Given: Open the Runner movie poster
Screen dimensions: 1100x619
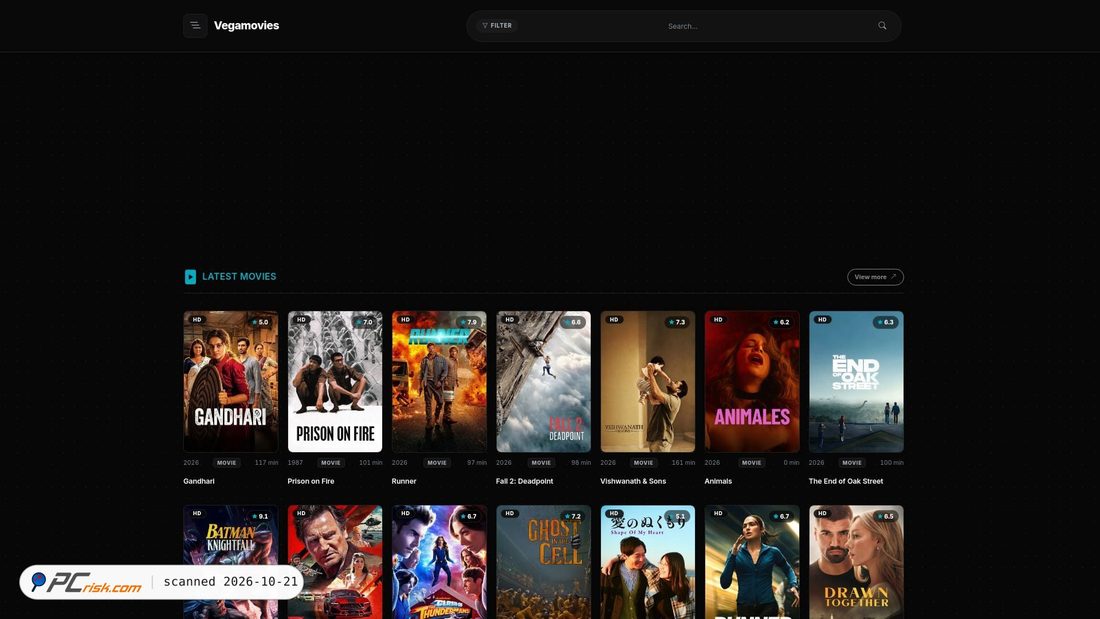Looking at the screenshot, I should coord(439,382).
